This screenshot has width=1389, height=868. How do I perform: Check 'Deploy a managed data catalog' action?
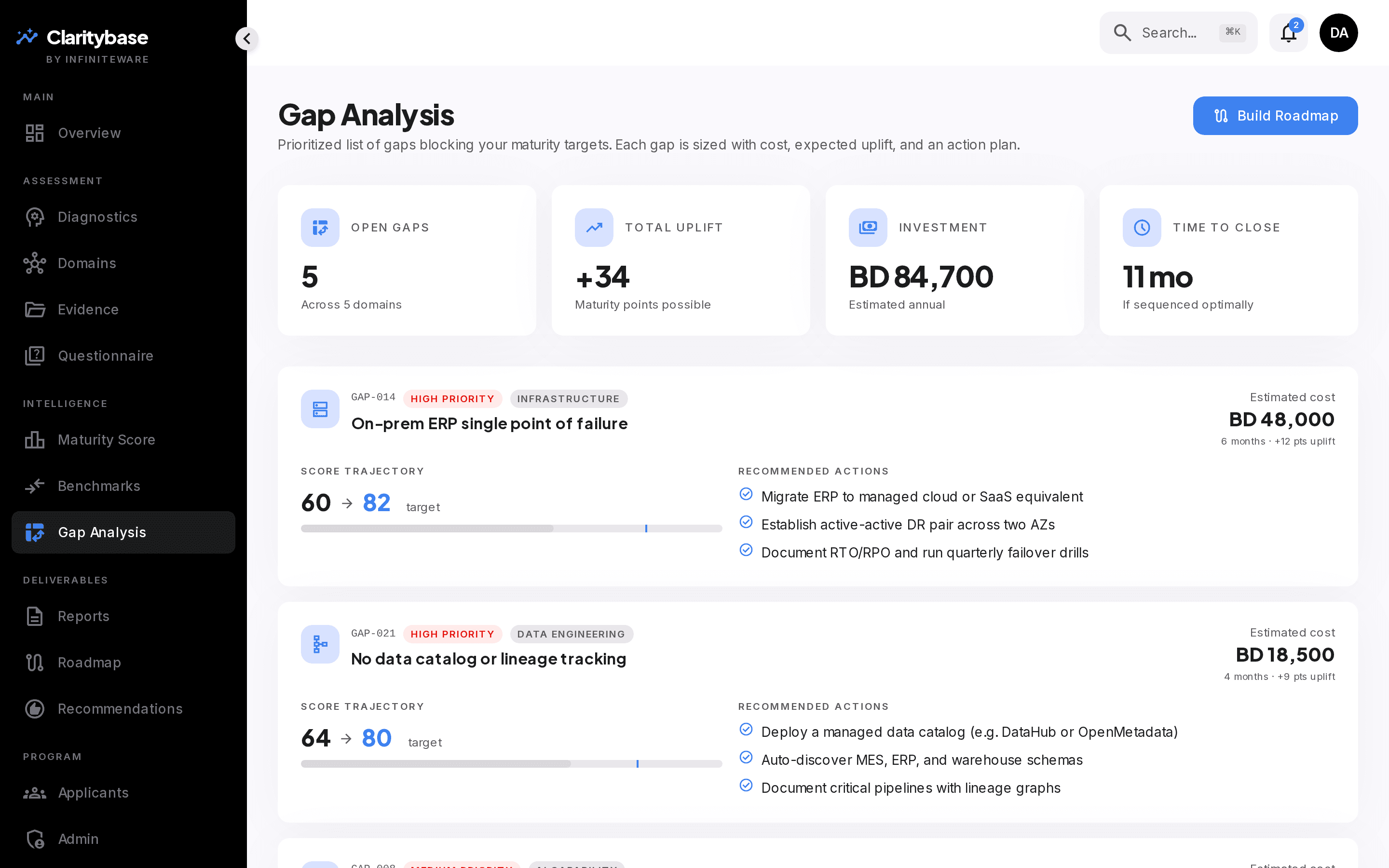pyautogui.click(x=746, y=730)
